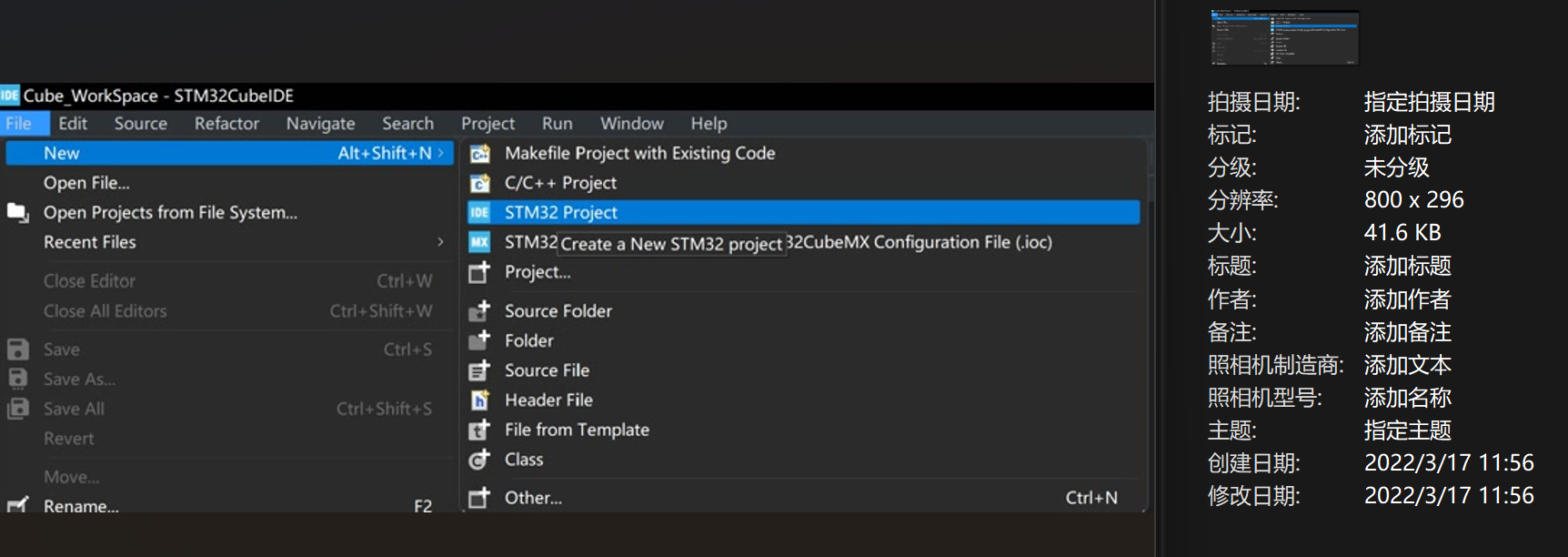The height and width of the screenshot is (557, 1568).
Task: Click the File from Template icon
Action: tap(479, 430)
